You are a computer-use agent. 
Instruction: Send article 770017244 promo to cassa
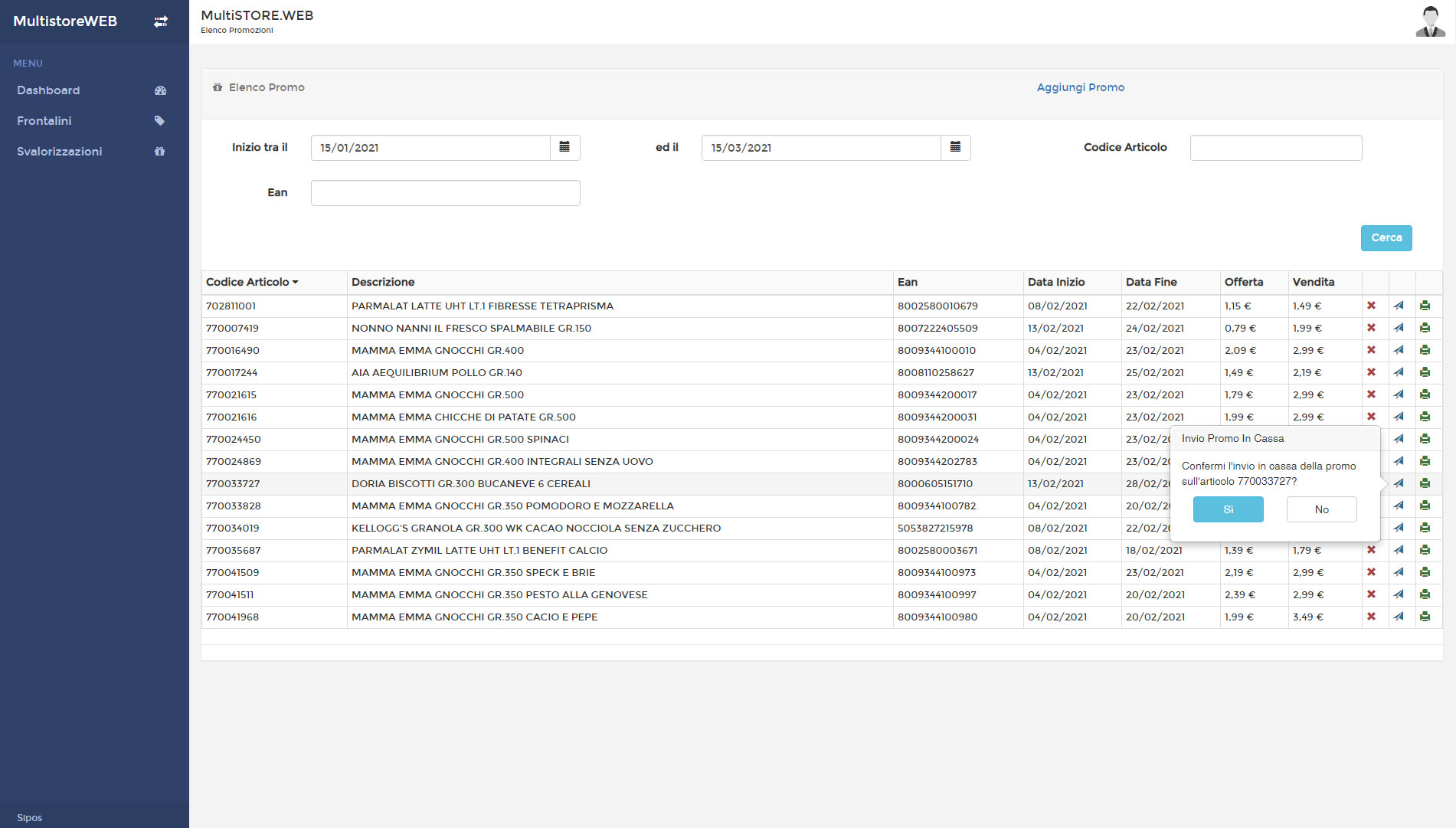click(x=1399, y=372)
